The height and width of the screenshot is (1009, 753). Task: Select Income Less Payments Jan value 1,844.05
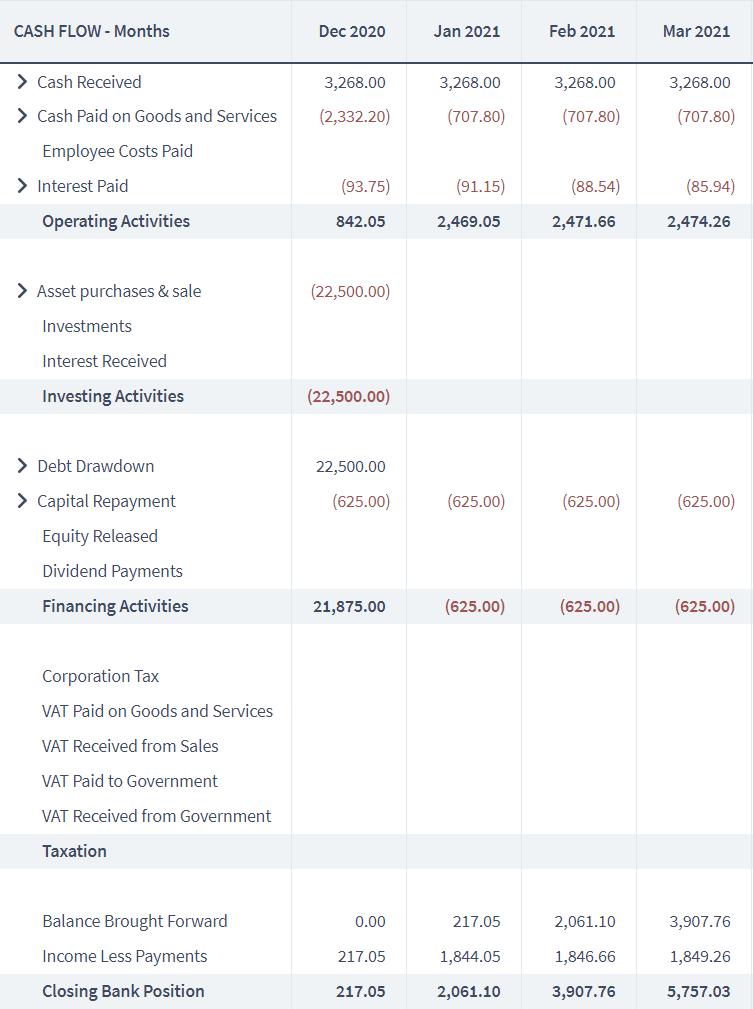470,957
